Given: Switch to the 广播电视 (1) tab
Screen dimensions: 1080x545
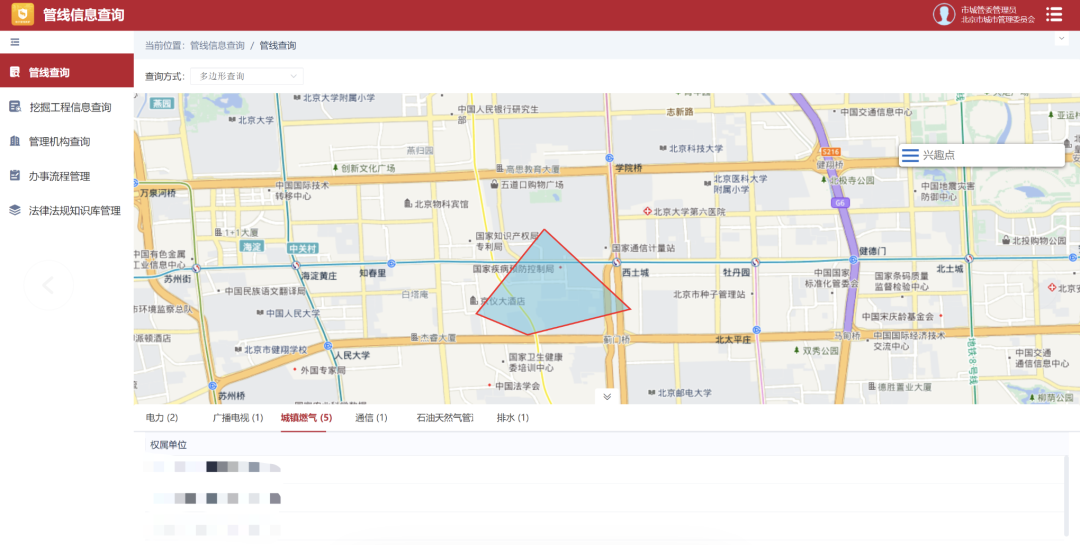Looking at the screenshot, I should 237,418.
